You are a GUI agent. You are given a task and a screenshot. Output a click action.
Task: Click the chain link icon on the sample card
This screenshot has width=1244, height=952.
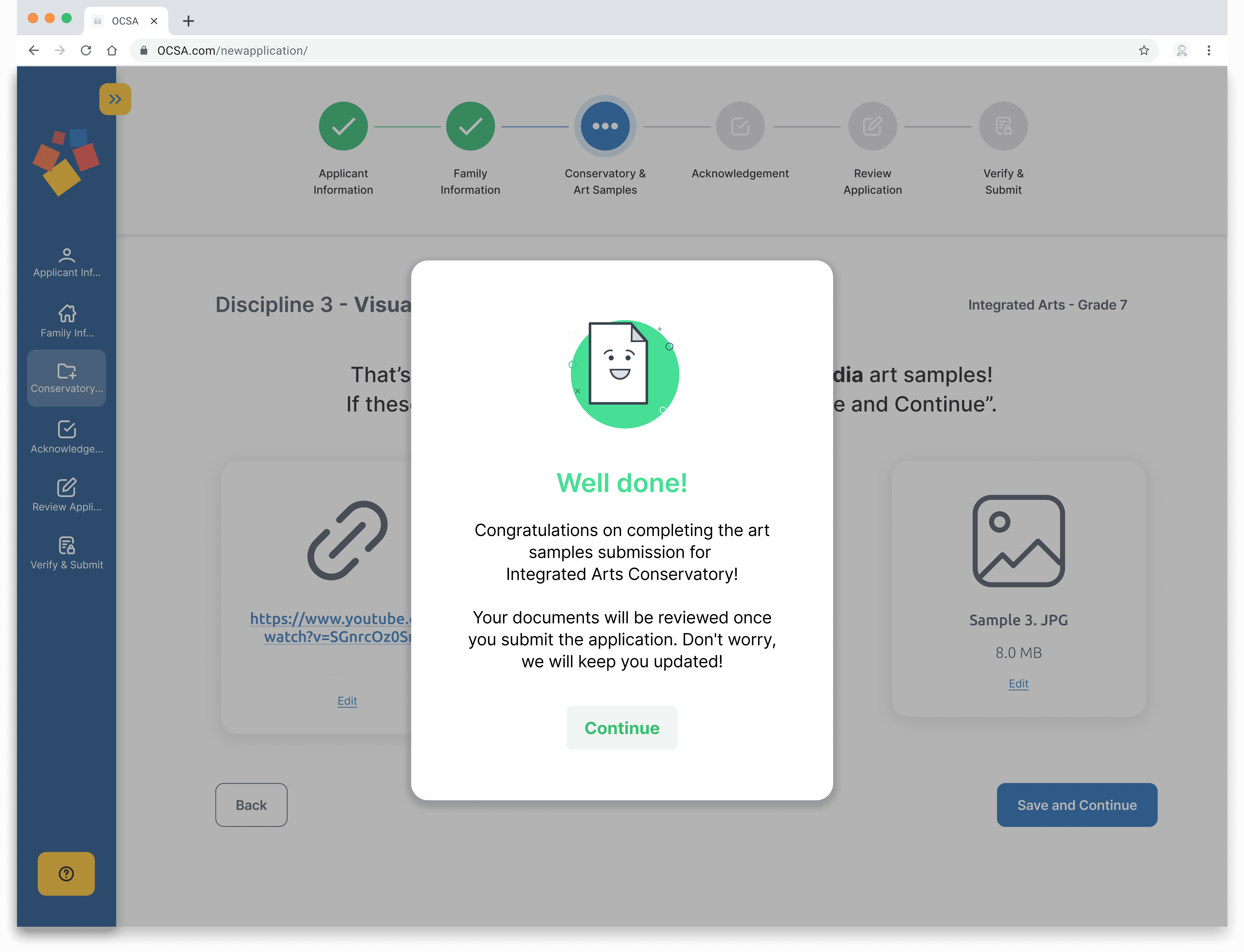(347, 541)
